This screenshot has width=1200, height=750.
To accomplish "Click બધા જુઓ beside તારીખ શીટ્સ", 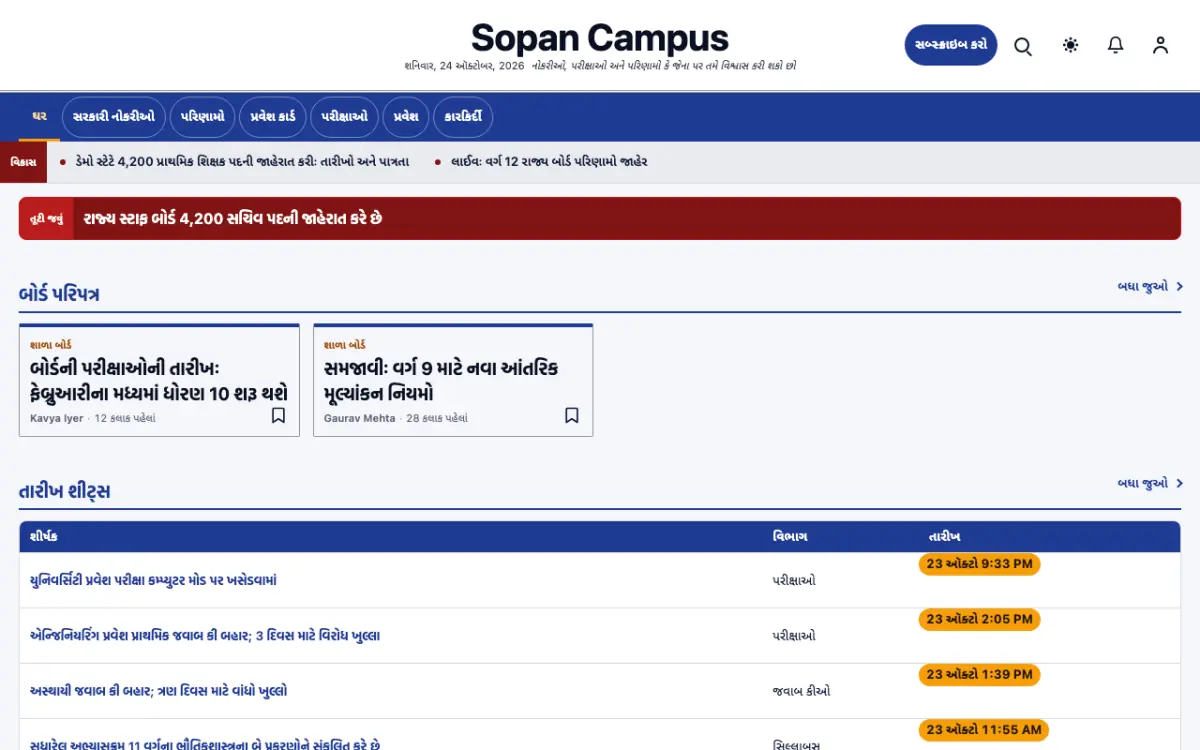I will click(x=1150, y=484).
